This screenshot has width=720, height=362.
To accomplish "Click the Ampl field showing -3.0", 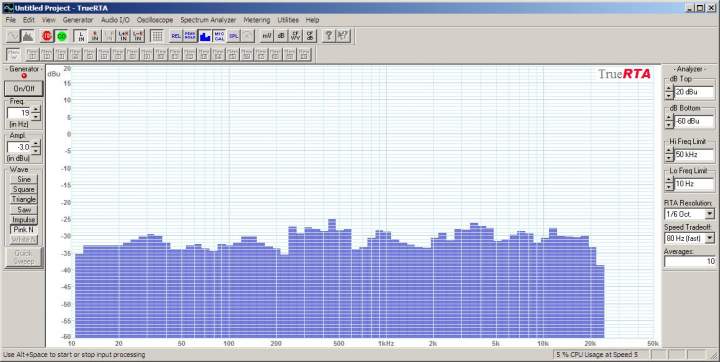I will 19,147.
